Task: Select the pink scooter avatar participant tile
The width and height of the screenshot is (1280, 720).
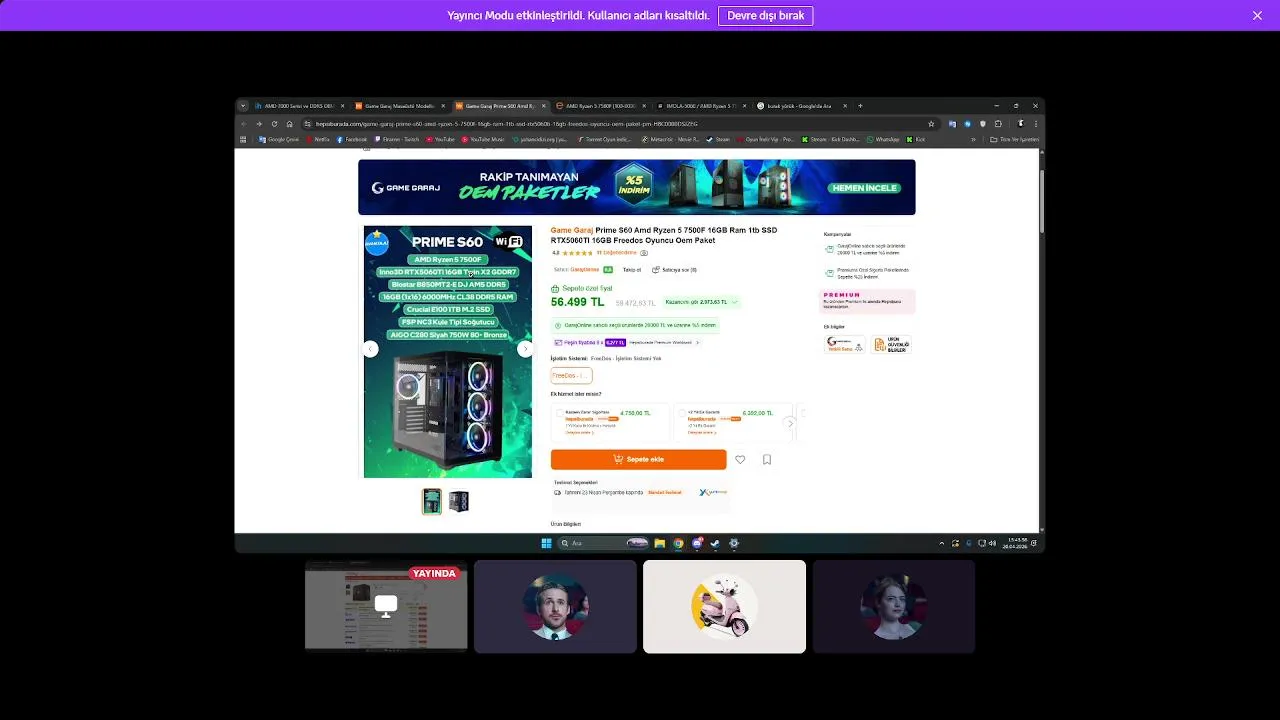Action: pyautogui.click(x=724, y=607)
